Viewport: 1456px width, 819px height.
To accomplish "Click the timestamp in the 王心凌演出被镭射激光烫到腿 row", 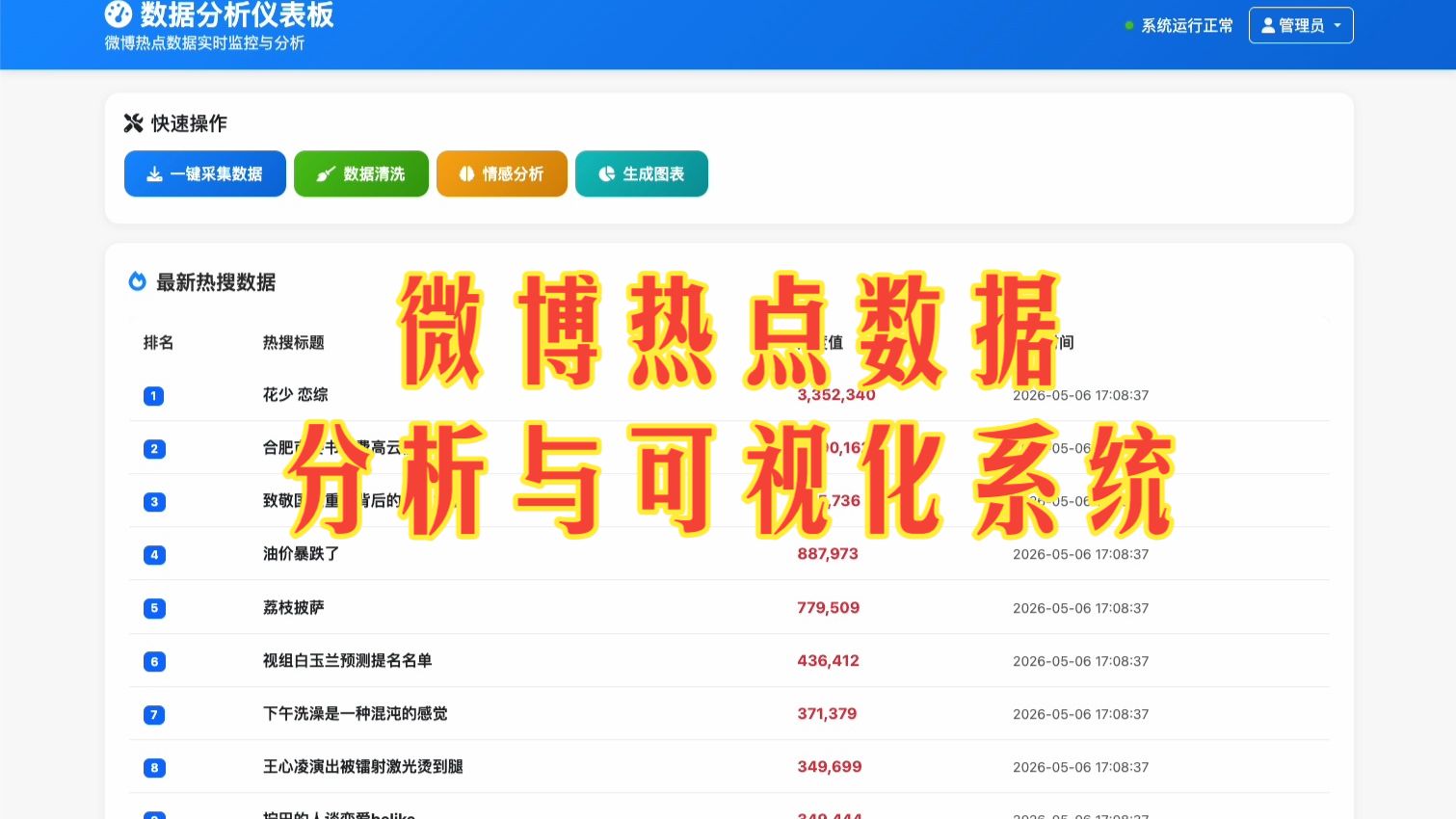I will click(x=1080, y=768).
